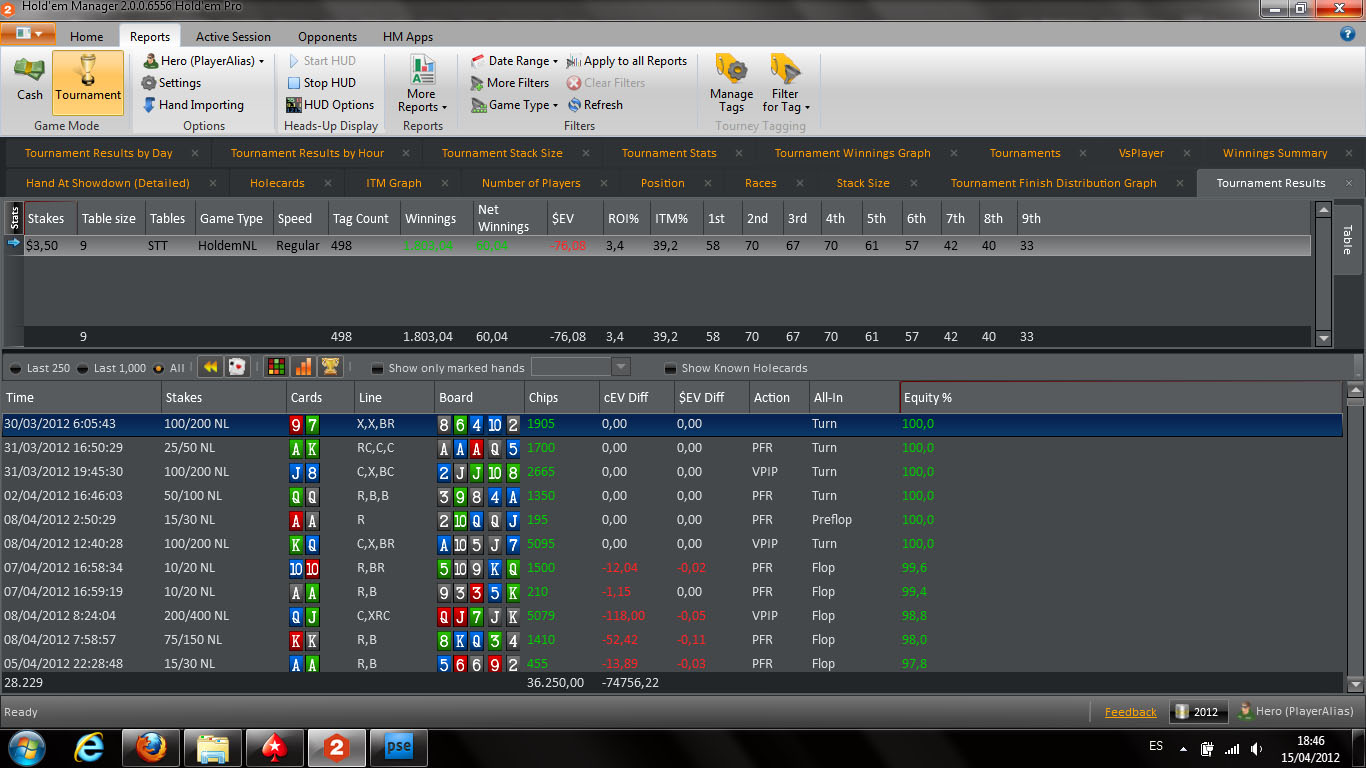Open Firefox from taskbar
This screenshot has width=1366, height=768.
(x=151, y=747)
